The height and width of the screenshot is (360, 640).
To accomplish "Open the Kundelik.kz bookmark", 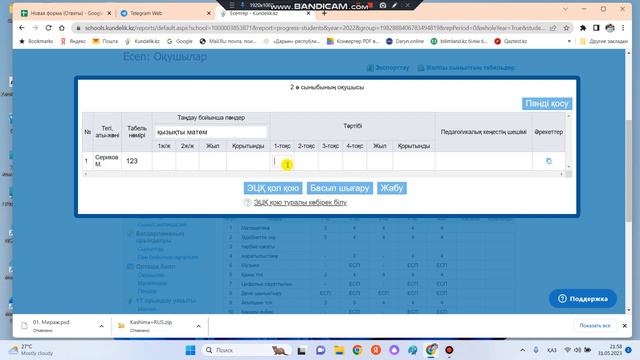I will coord(142,41).
